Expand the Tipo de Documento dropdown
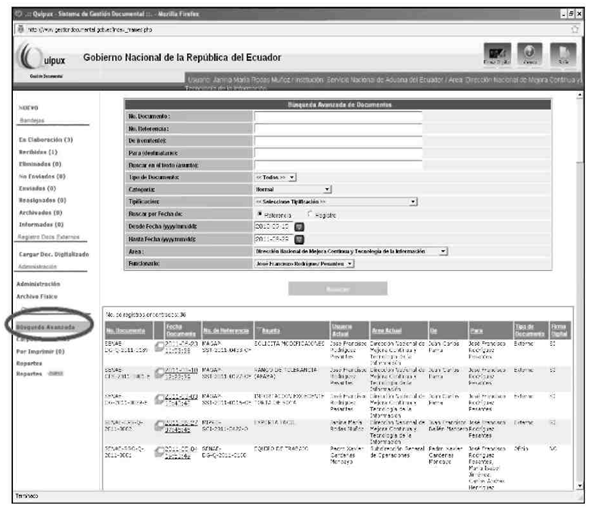Viewport: 592px width, 510px height. pyautogui.click(x=275, y=177)
